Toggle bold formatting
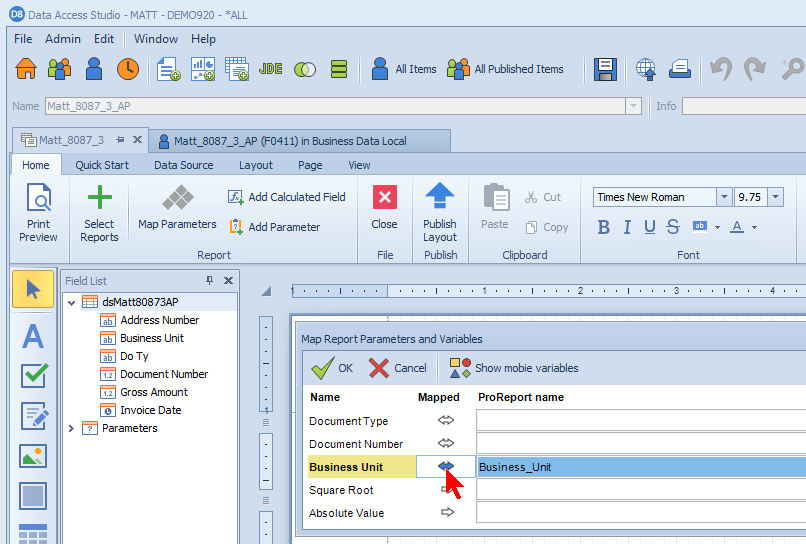The height and width of the screenshot is (544, 806). tap(603, 227)
